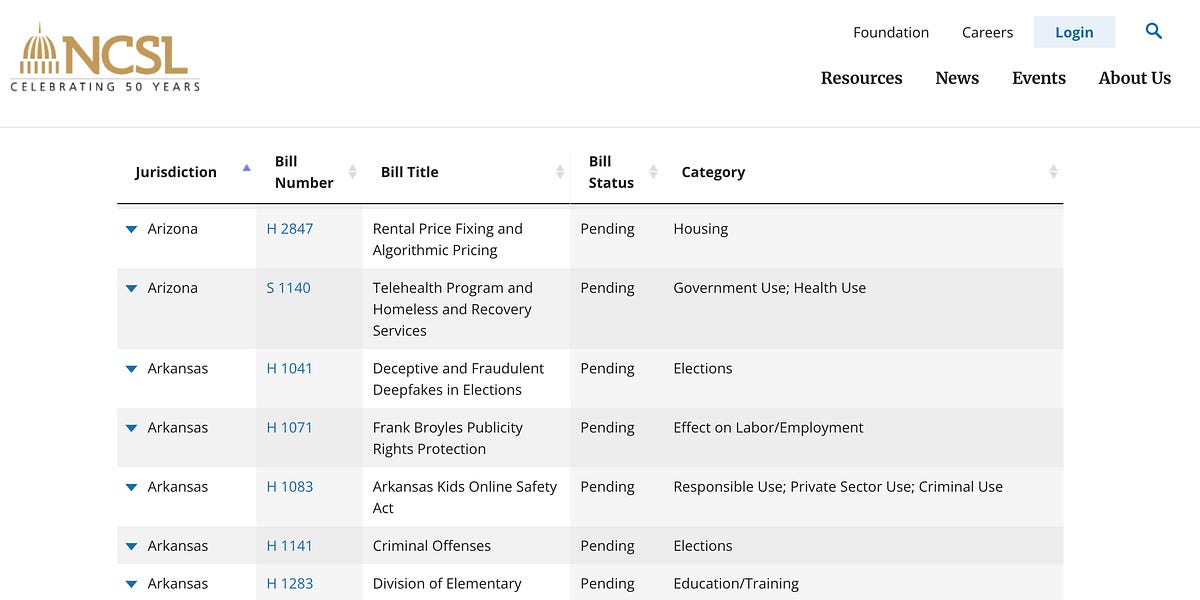Click Arkansas jurisdiction in H 1141 row
Image resolution: width=1200 pixels, height=600 pixels.
click(178, 546)
